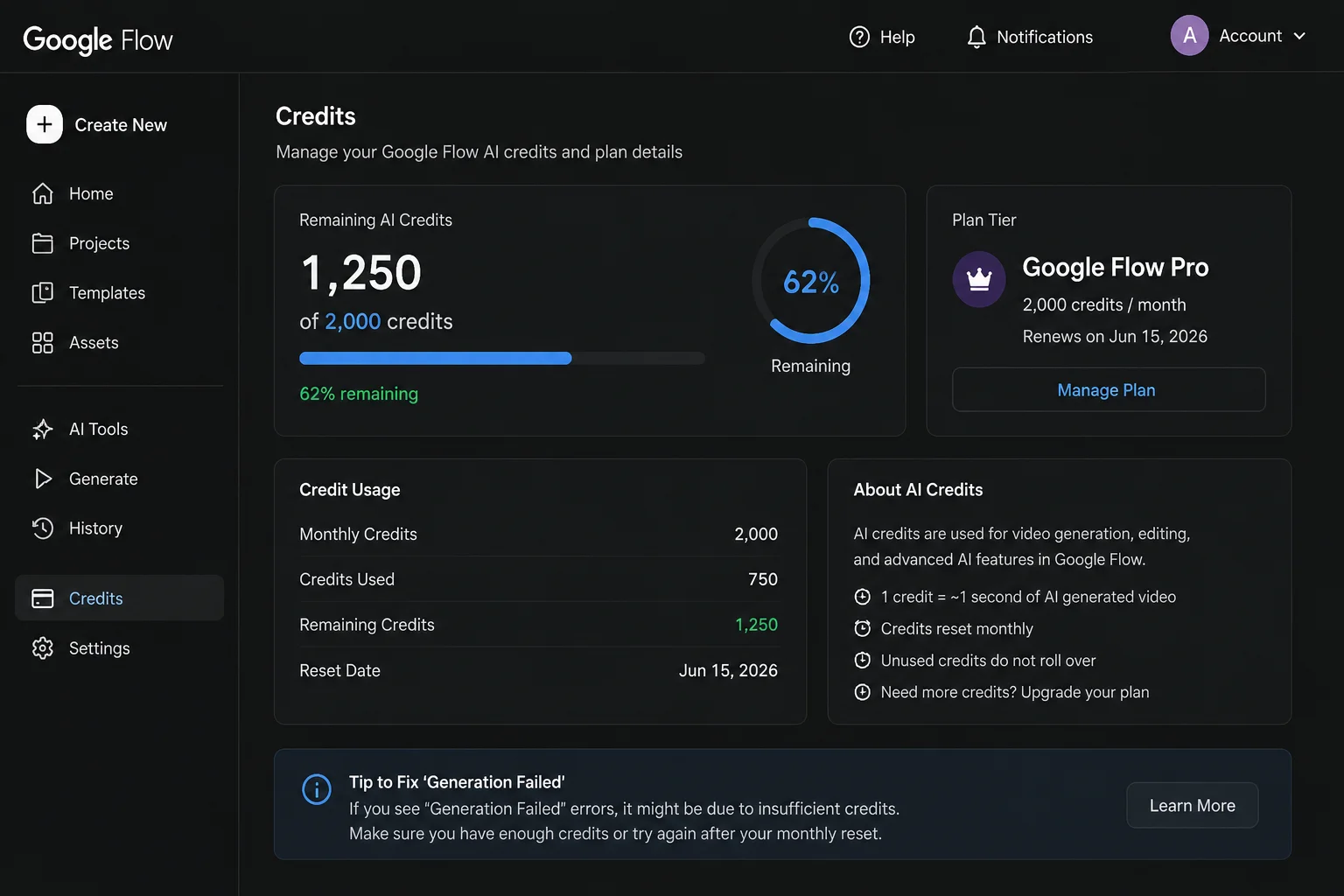Click the "Tip to Fix 'Generation Failed'" title
This screenshot has width=1344, height=896.
[457, 782]
